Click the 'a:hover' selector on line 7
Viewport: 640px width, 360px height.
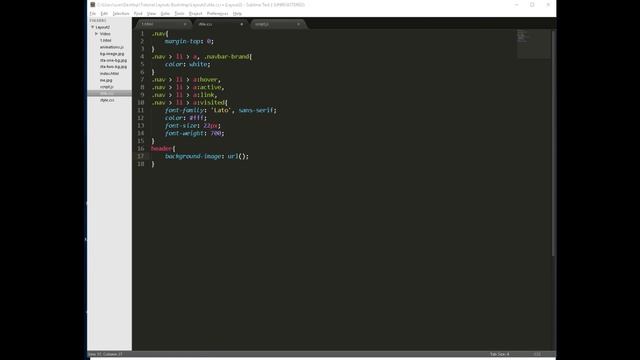[x=206, y=80]
